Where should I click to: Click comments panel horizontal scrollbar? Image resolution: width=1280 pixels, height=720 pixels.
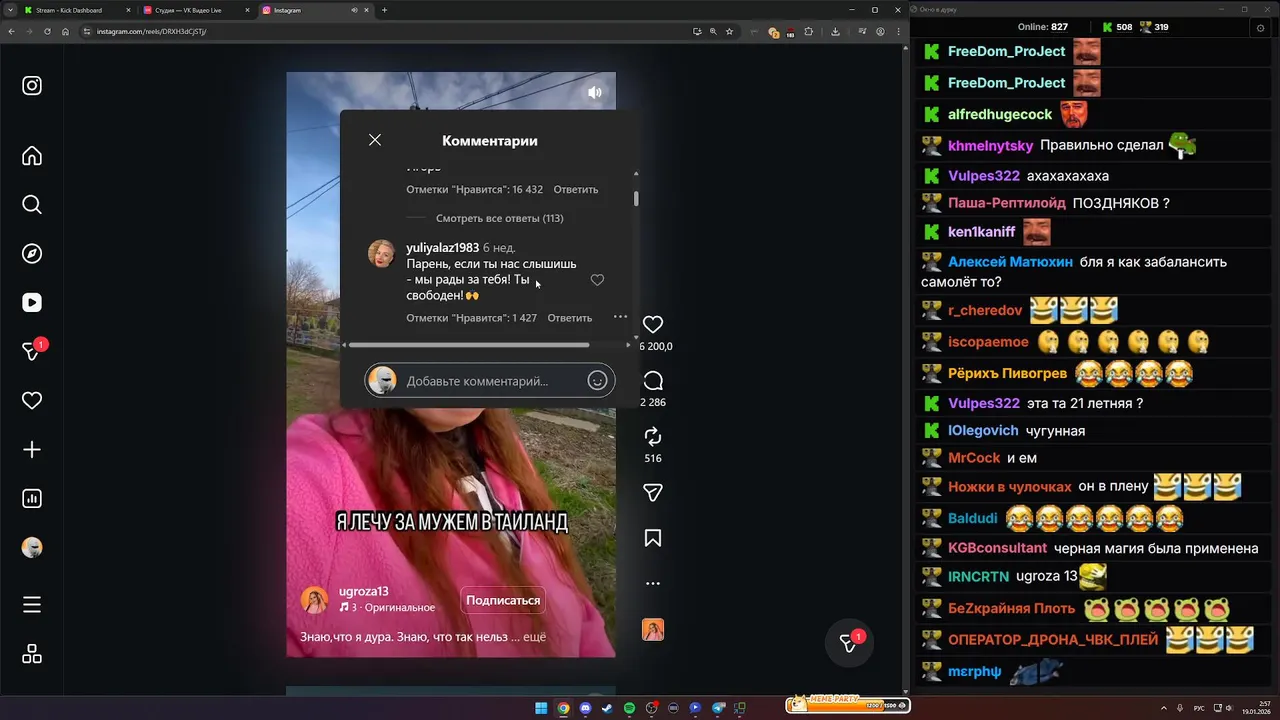[x=469, y=345]
